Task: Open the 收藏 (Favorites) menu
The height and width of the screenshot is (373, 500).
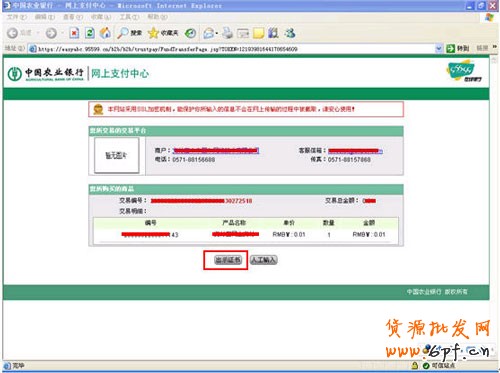Action: (101, 17)
